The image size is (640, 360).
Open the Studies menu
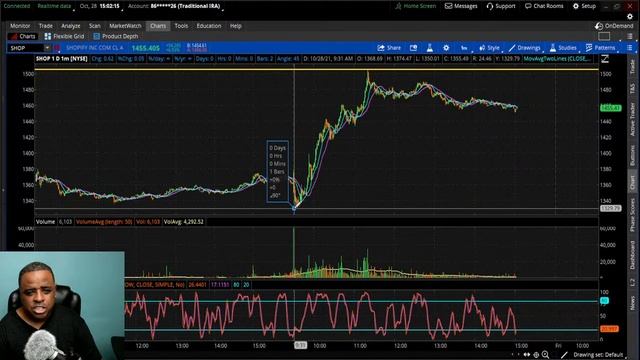[x=563, y=48]
